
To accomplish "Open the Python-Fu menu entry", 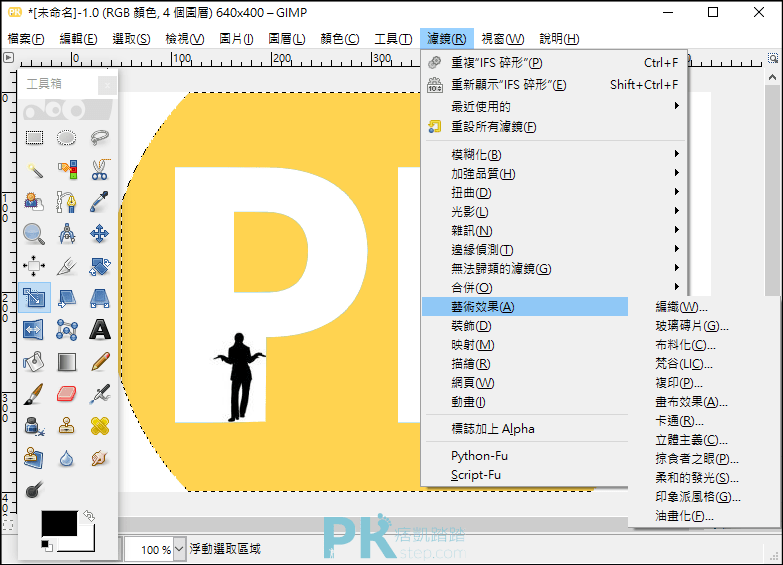I will click(x=525, y=456).
